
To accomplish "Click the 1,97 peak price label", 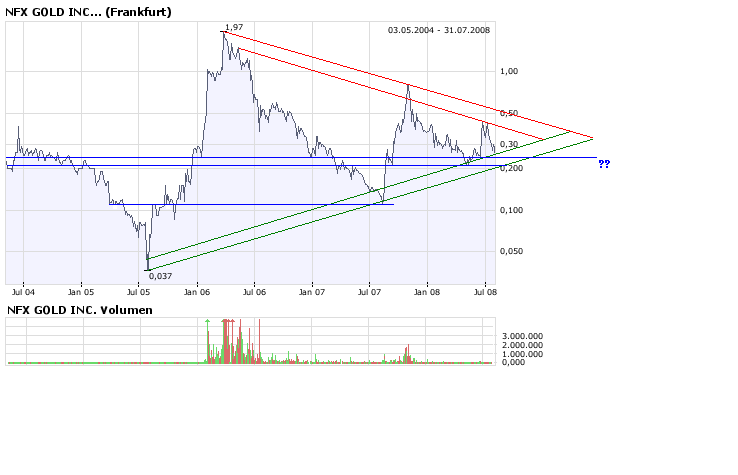I will (x=234, y=26).
